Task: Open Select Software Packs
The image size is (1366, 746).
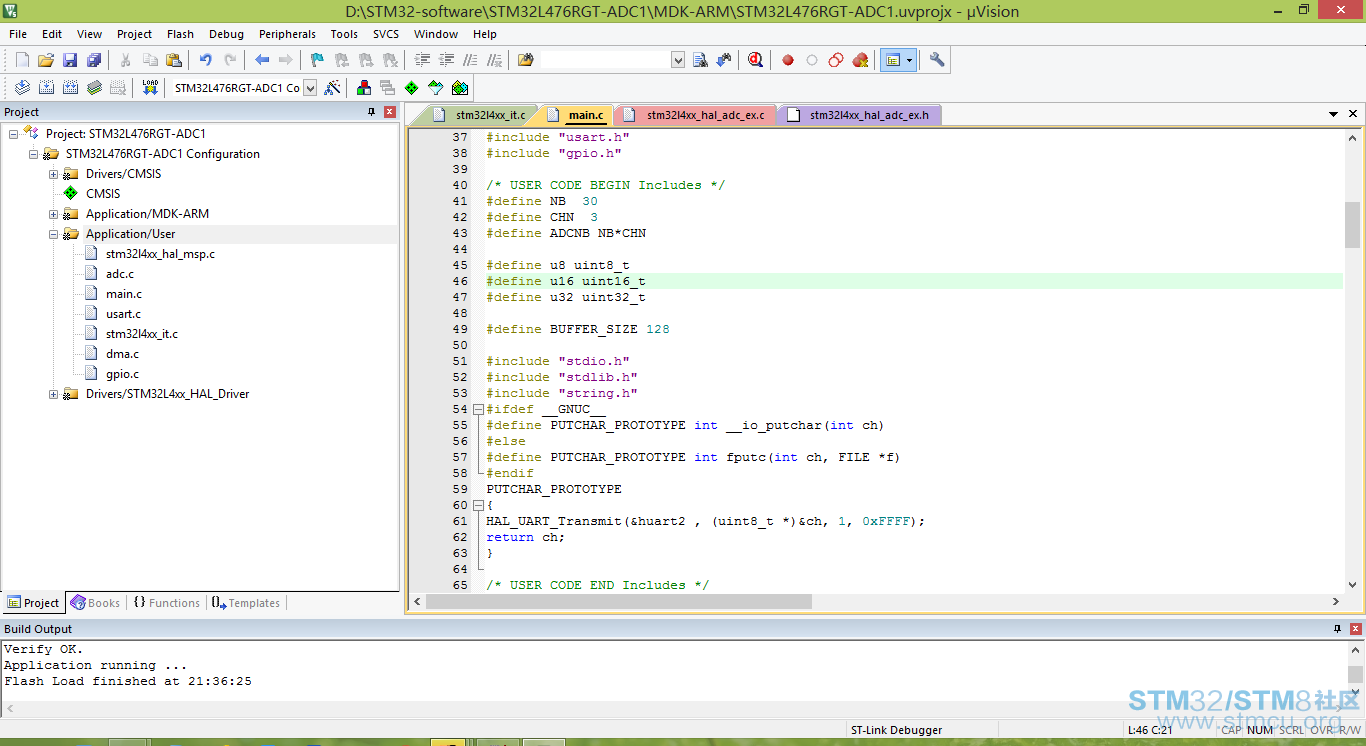Action: tap(435, 87)
